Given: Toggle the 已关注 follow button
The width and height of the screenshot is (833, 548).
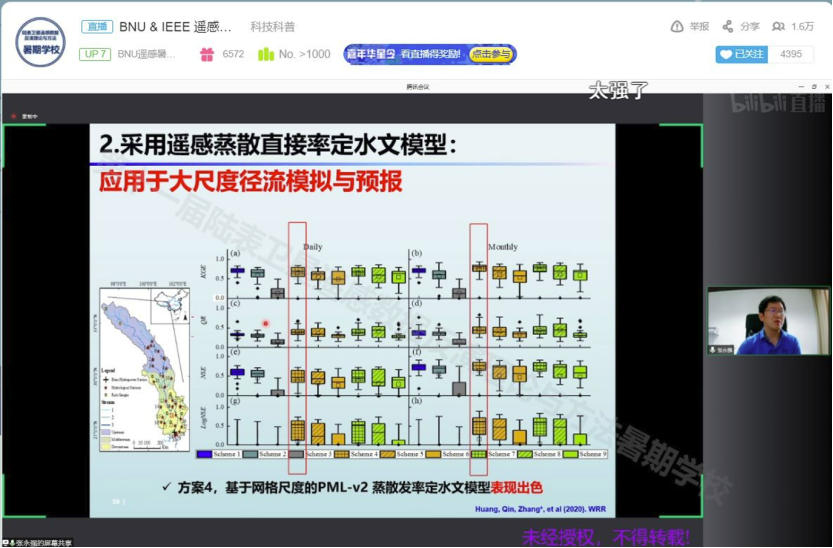Looking at the screenshot, I should coord(741,54).
